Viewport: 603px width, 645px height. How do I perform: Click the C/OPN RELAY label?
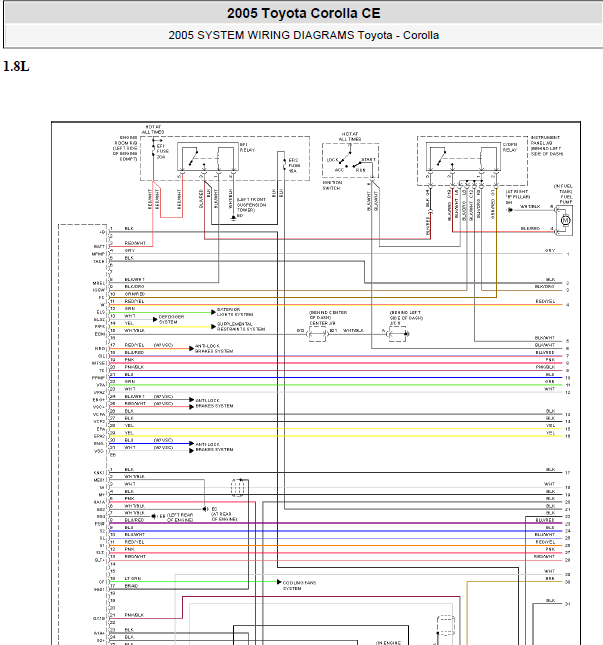(x=510, y=147)
